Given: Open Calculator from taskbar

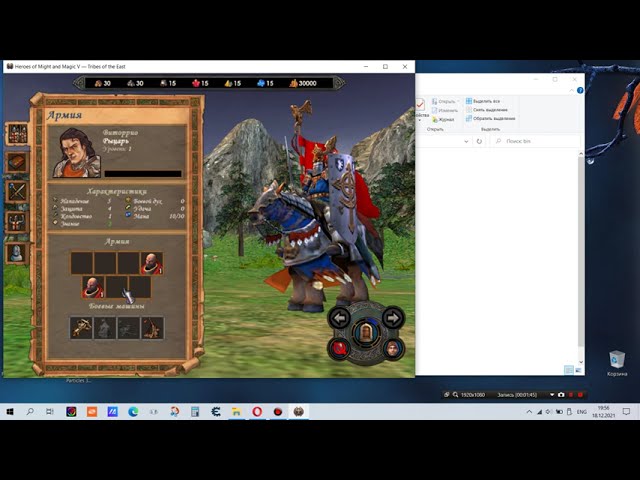Looking at the screenshot, I should click(x=195, y=412).
